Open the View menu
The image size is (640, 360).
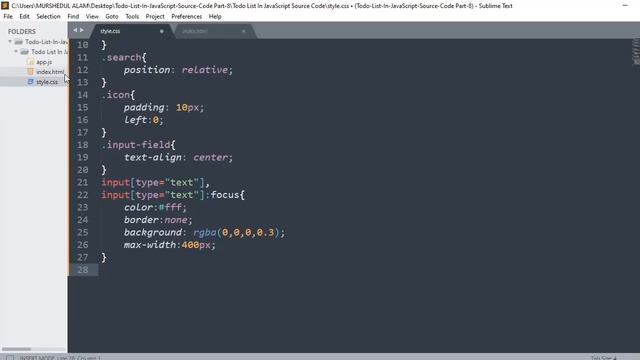pyautogui.click(x=92, y=17)
